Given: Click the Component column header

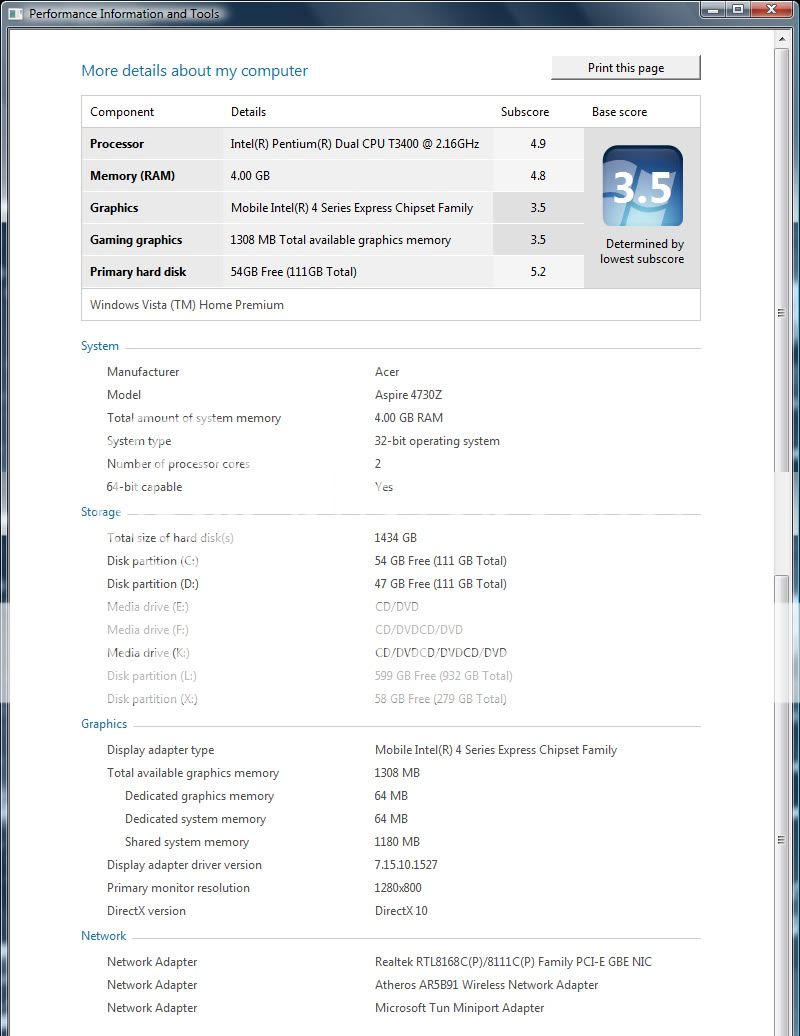Looking at the screenshot, I should click(x=122, y=112).
